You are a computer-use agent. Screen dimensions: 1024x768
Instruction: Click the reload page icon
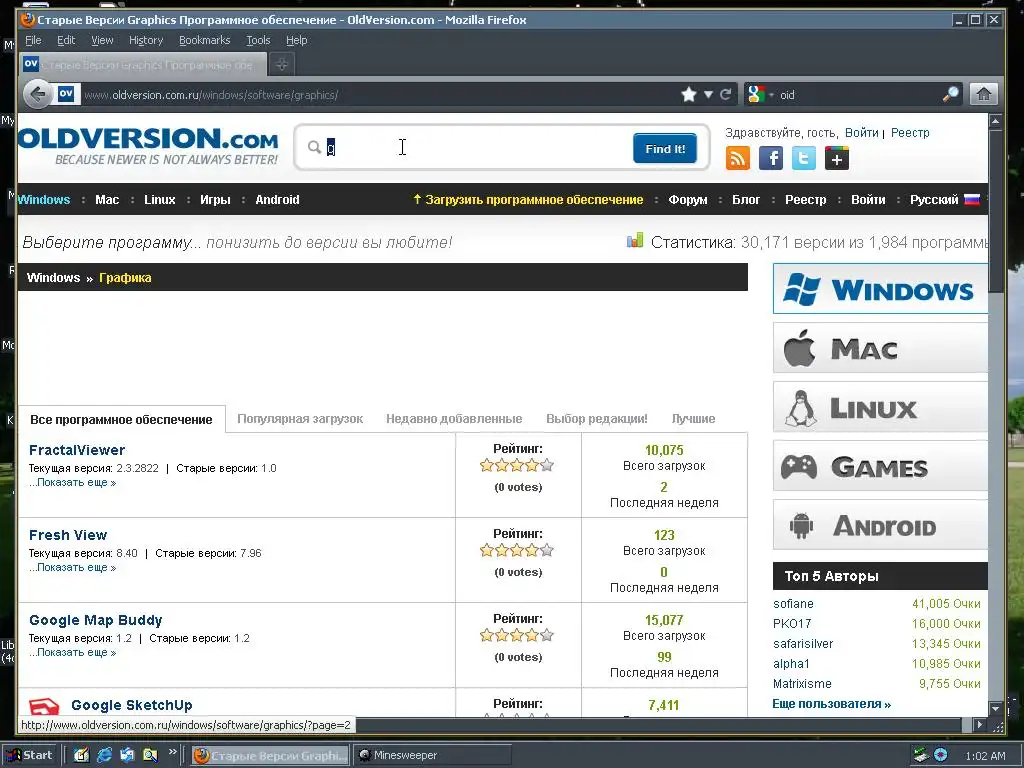[726, 95]
